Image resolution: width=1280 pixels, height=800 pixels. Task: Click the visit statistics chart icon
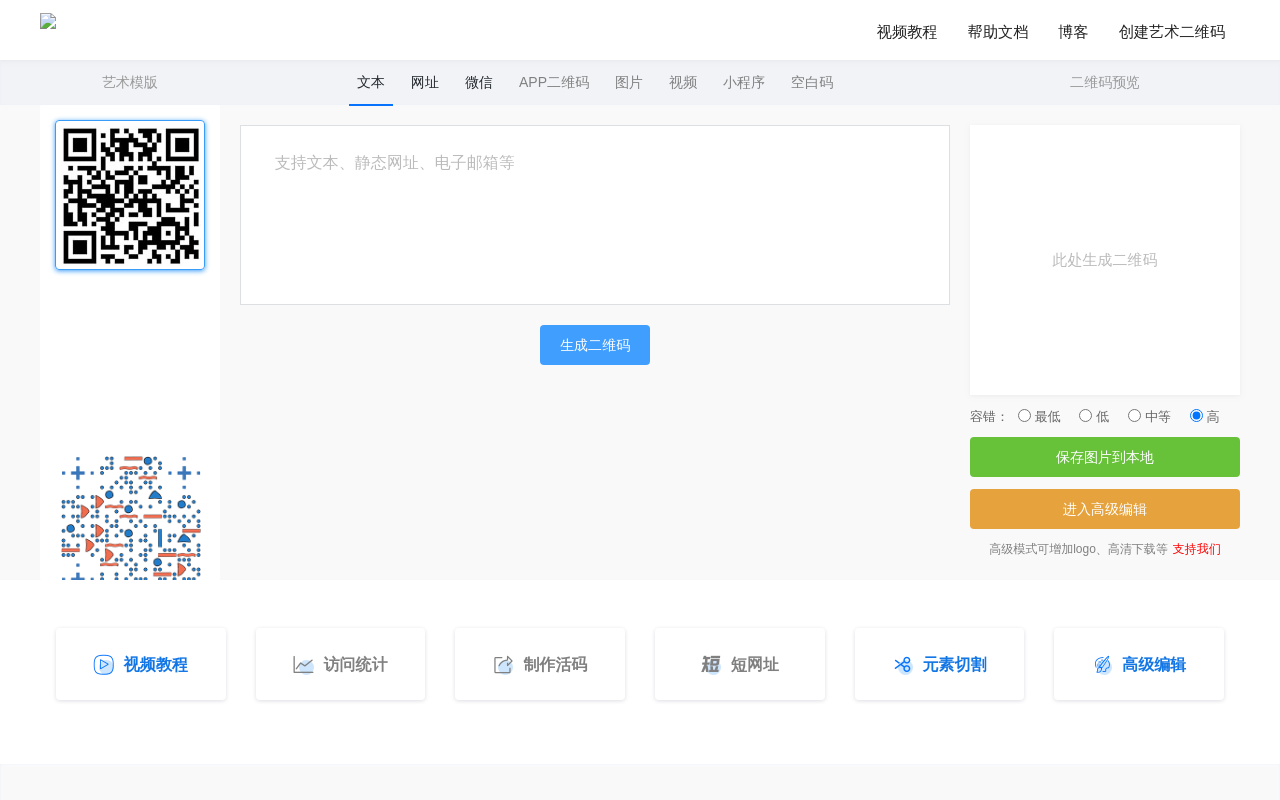pyautogui.click(x=303, y=665)
